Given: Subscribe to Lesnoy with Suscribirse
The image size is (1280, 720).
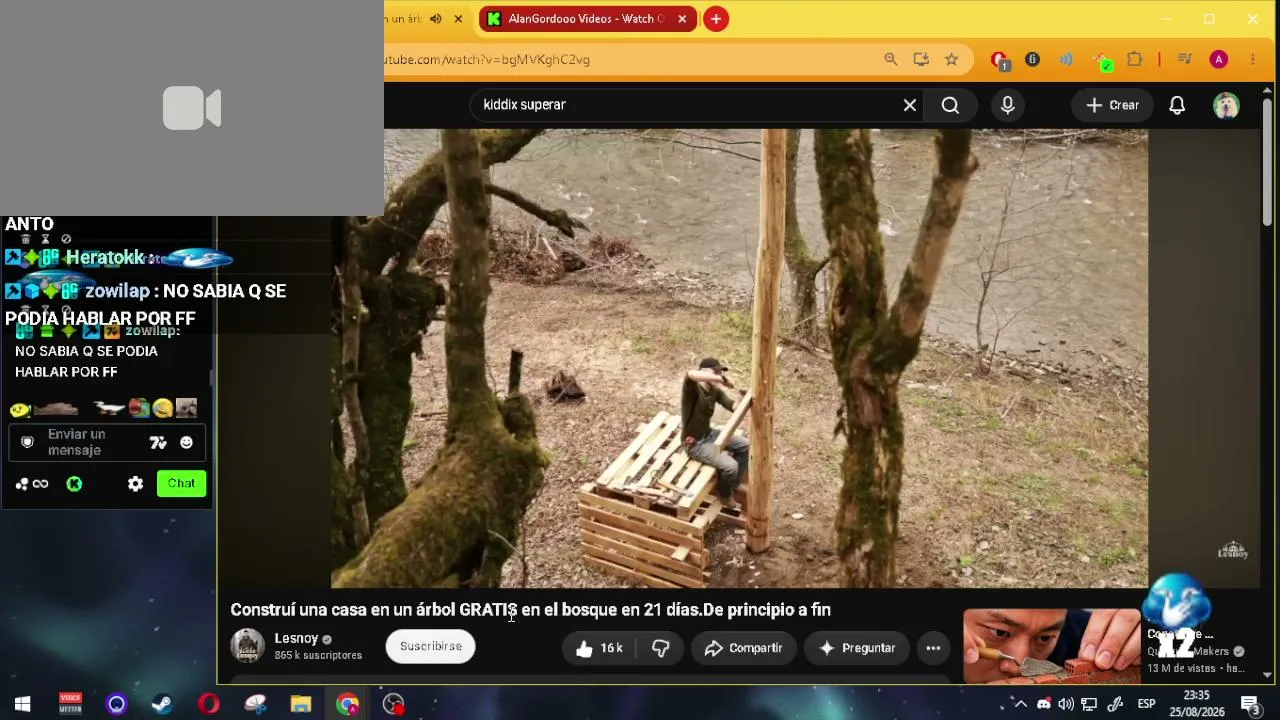Looking at the screenshot, I should click(431, 647).
